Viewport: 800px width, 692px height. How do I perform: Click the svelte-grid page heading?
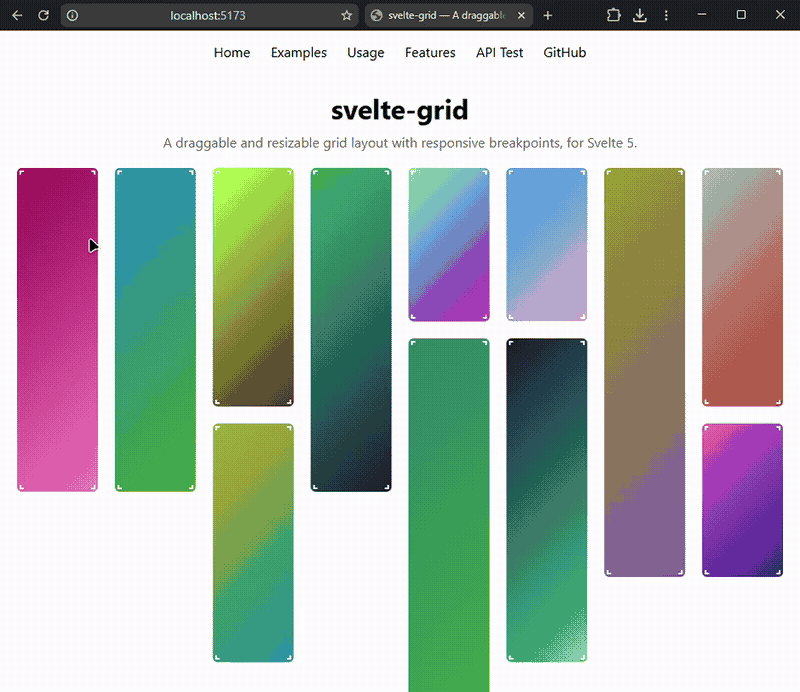click(x=399, y=110)
